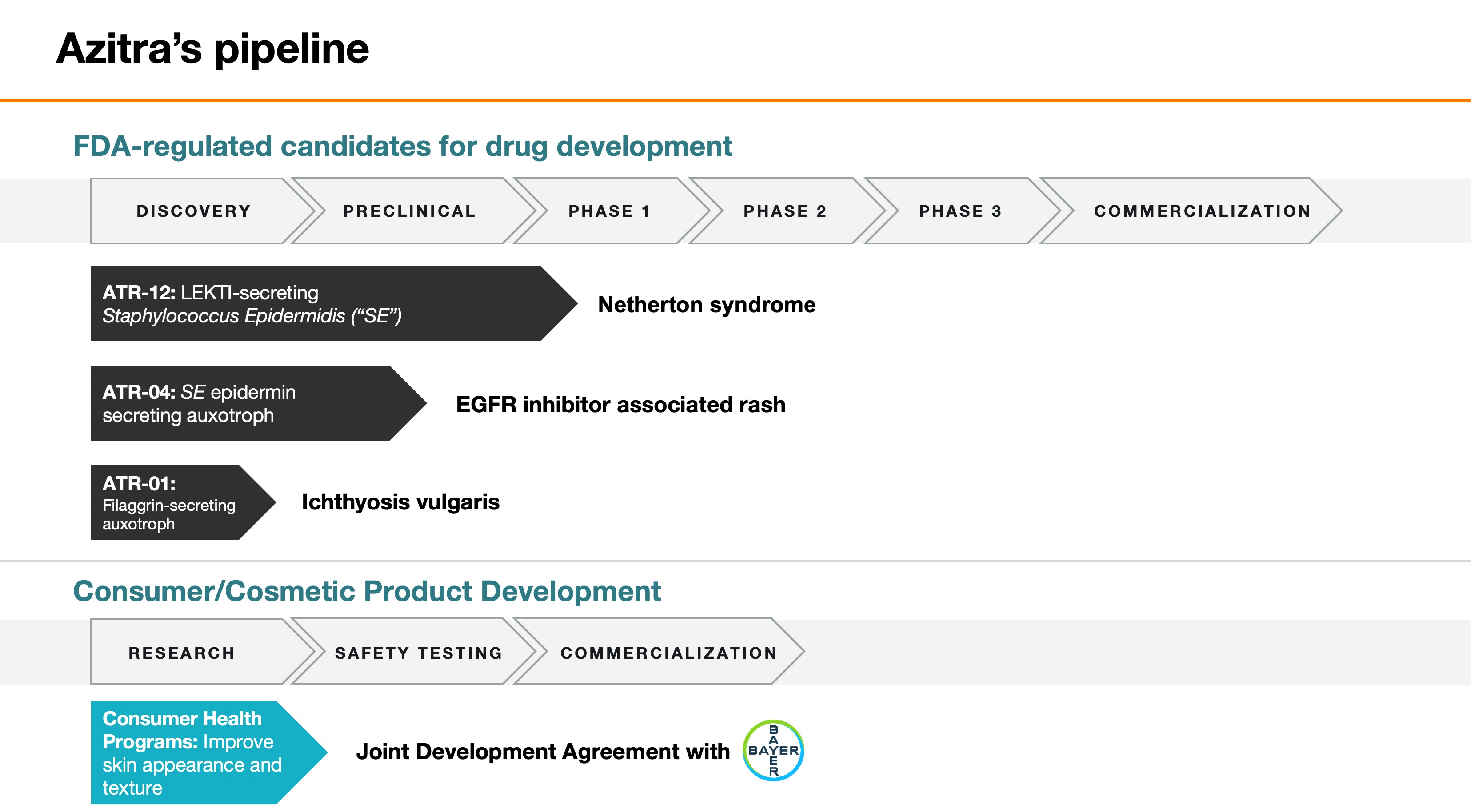Click the ATR-04 epidermin auxotroph bar

(x=246, y=403)
